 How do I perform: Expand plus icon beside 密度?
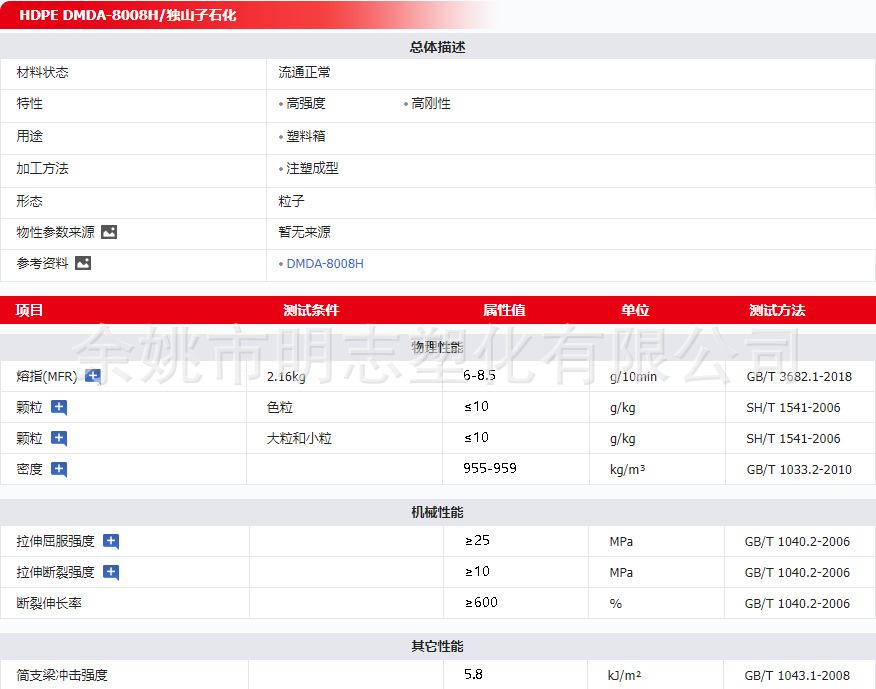pyautogui.click(x=59, y=469)
